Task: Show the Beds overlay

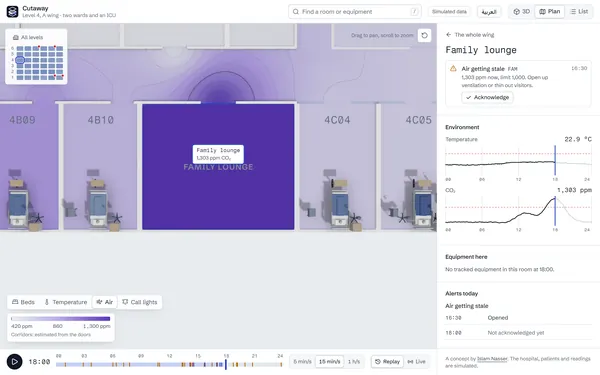Action: 23,302
